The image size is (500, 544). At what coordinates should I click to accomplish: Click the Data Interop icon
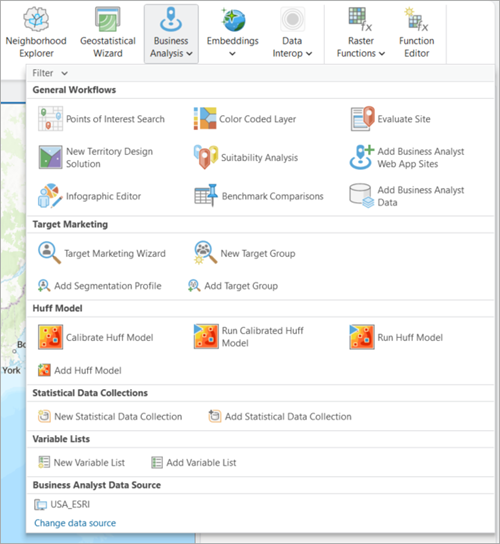tap(292, 19)
